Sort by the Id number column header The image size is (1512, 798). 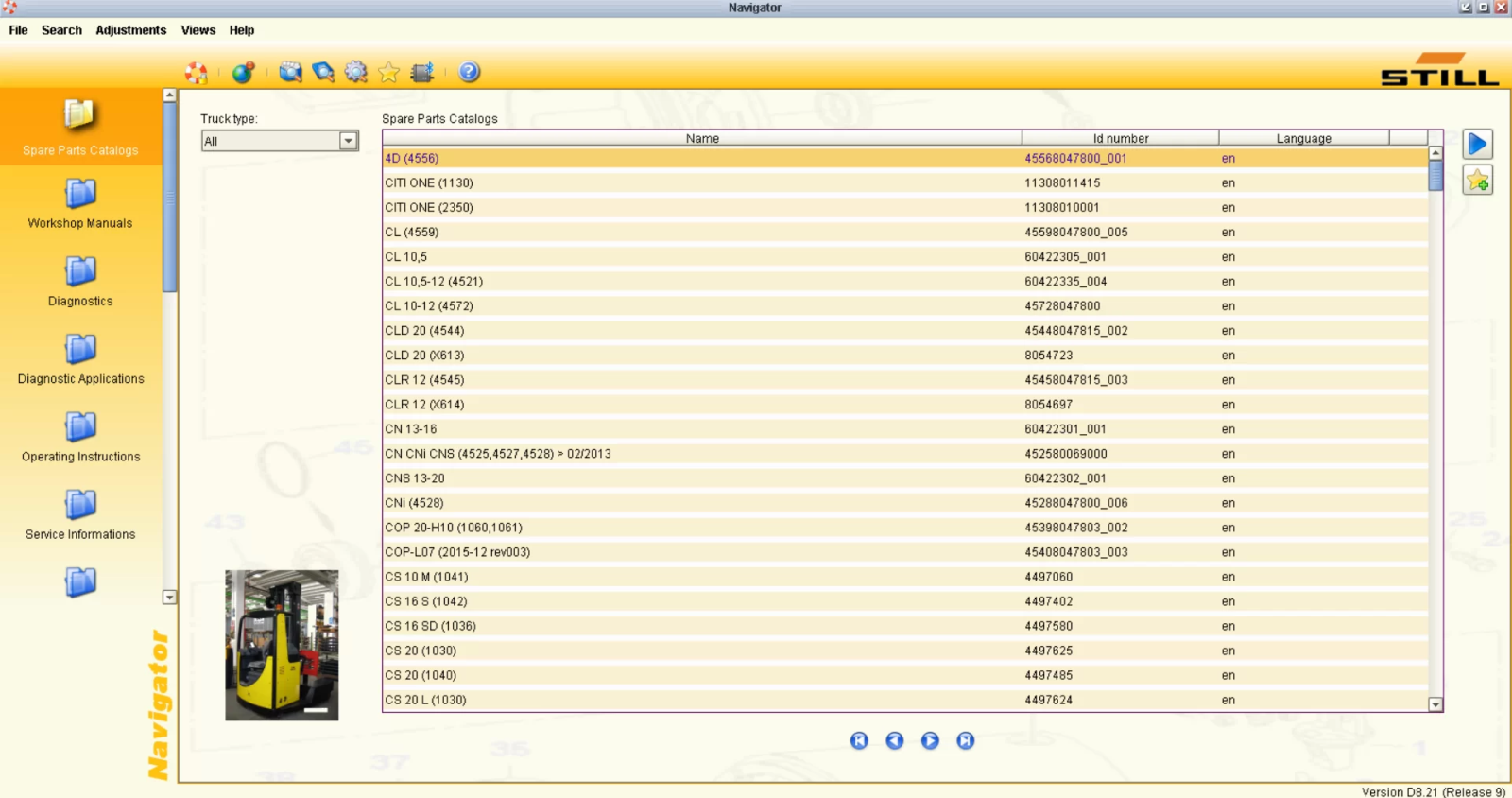click(x=1121, y=138)
